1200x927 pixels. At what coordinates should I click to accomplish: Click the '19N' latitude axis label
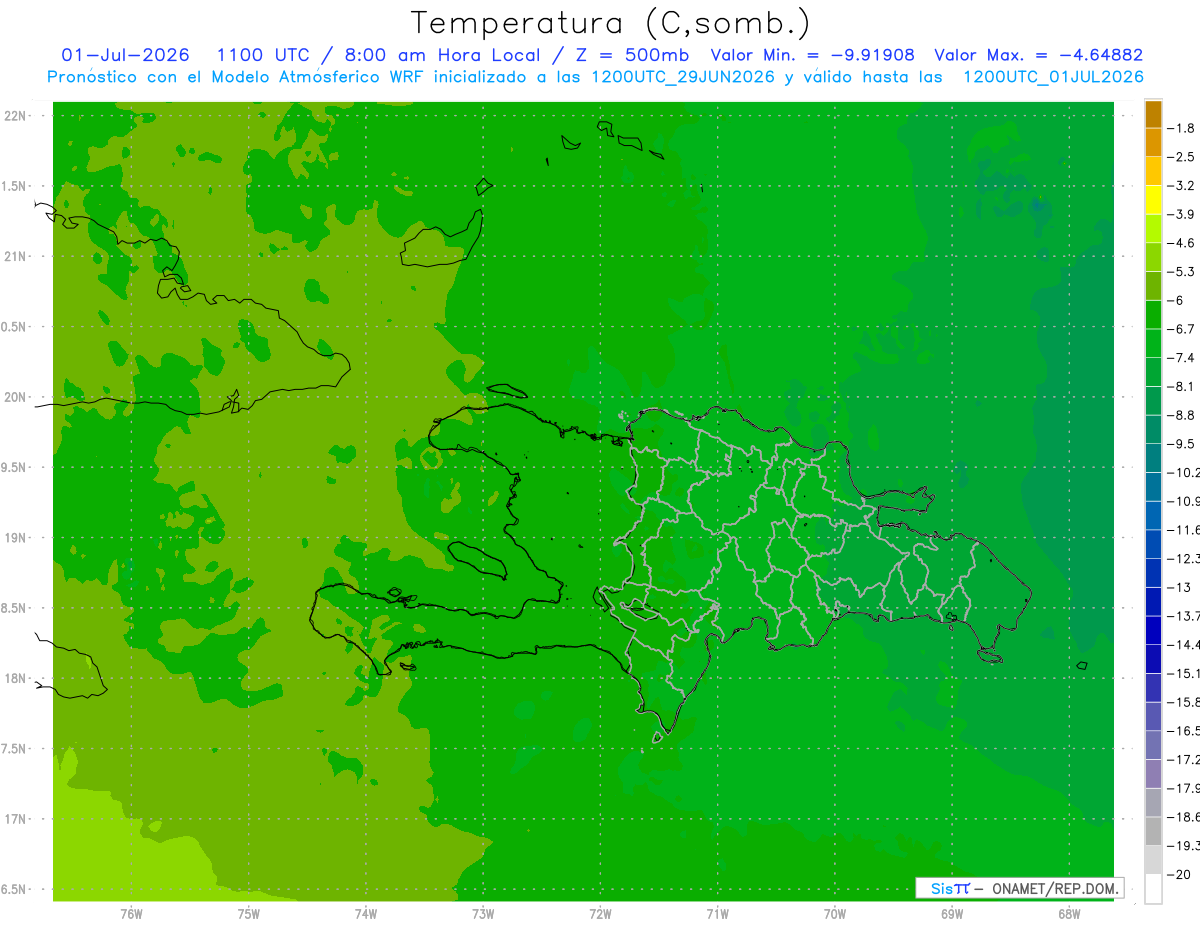pyautogui.click(x=16, y=538)
